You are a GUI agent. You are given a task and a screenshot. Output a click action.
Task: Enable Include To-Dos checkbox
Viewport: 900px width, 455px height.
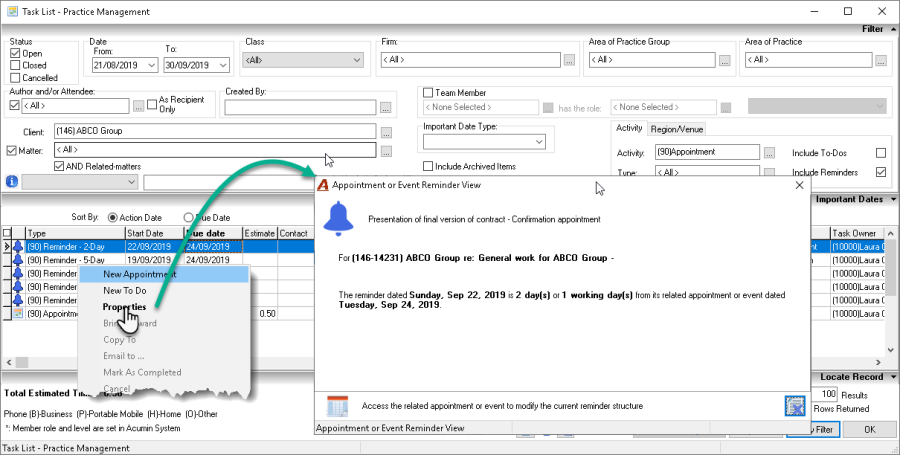click(x=881, y=153)
